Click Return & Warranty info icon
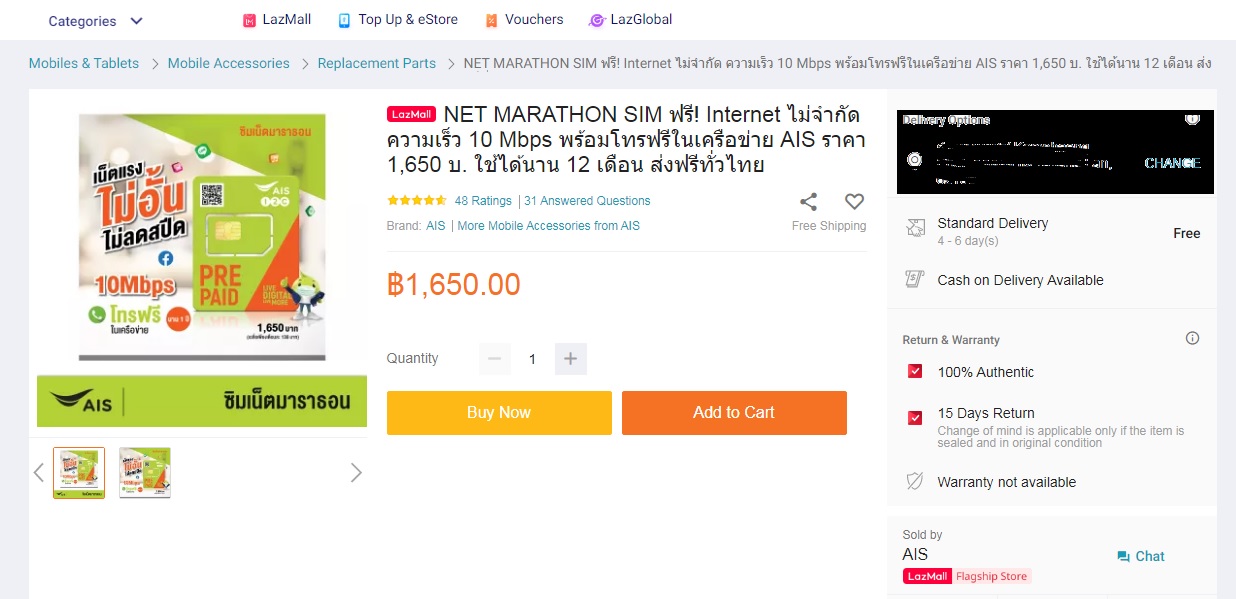 click(1192, 338)
